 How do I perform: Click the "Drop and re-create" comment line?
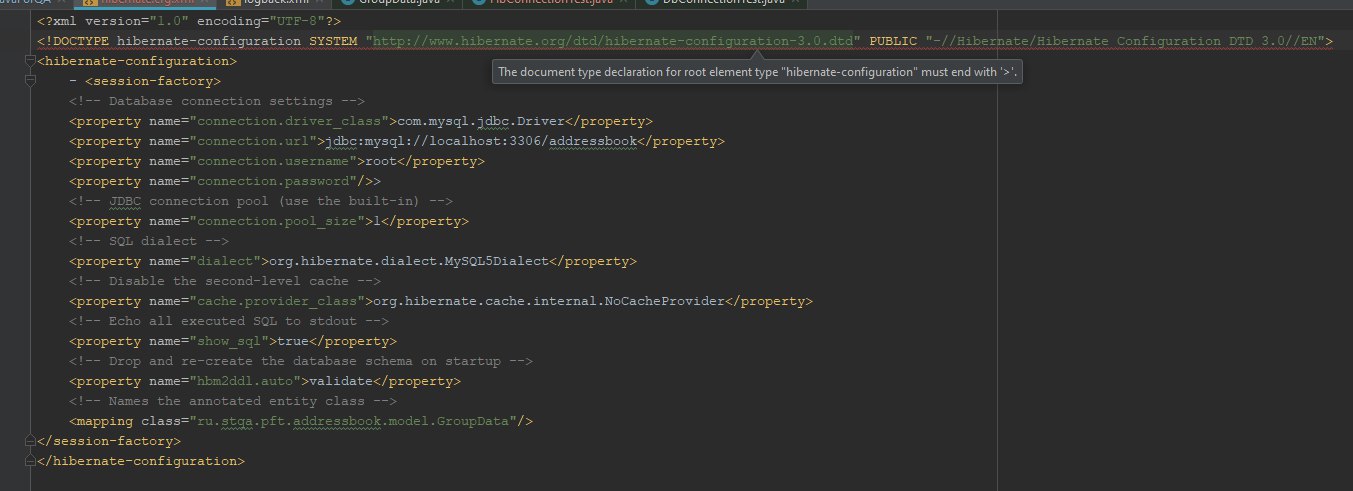coord(301,361)
